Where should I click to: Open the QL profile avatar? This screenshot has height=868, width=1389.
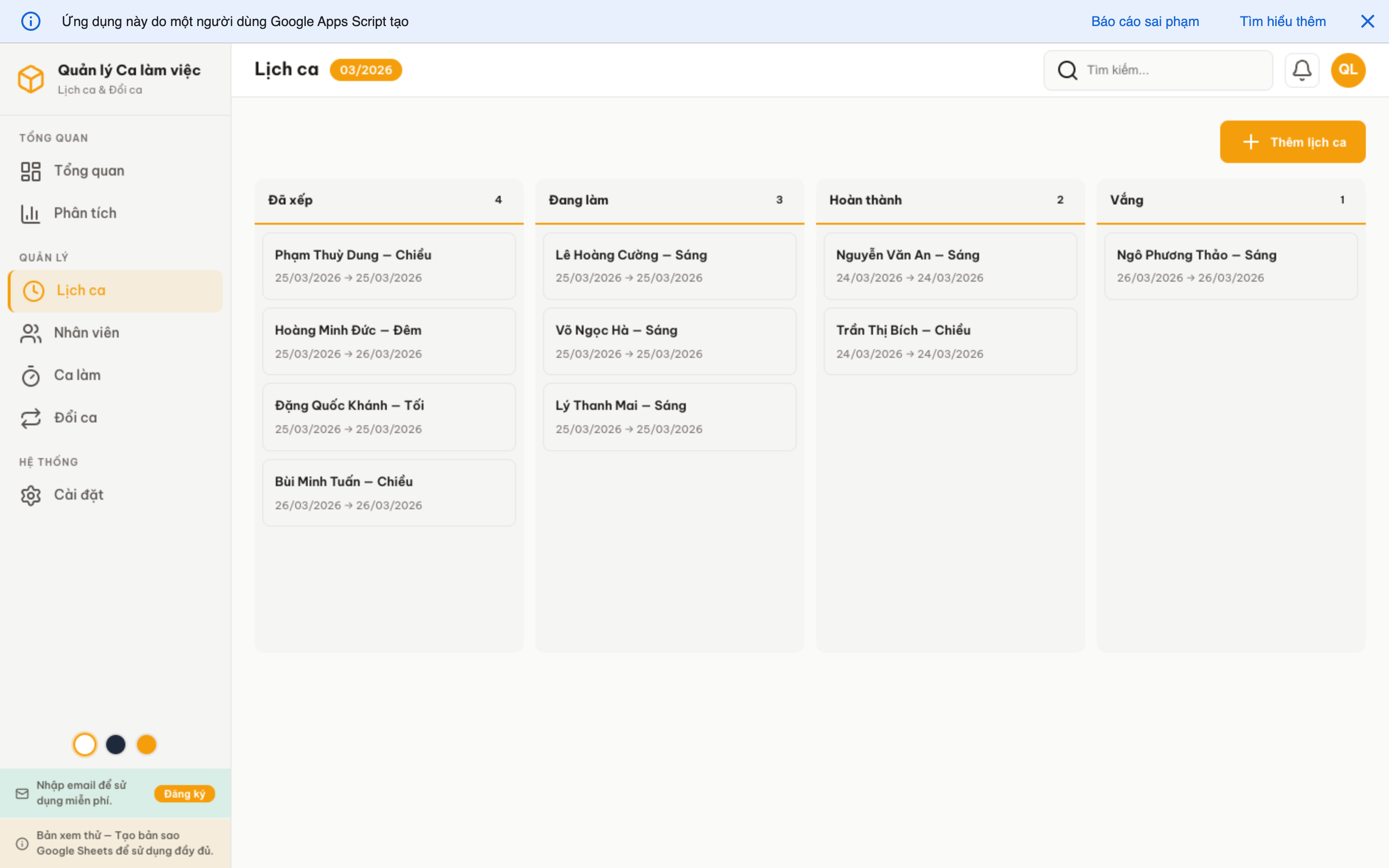coord(1348,69)
